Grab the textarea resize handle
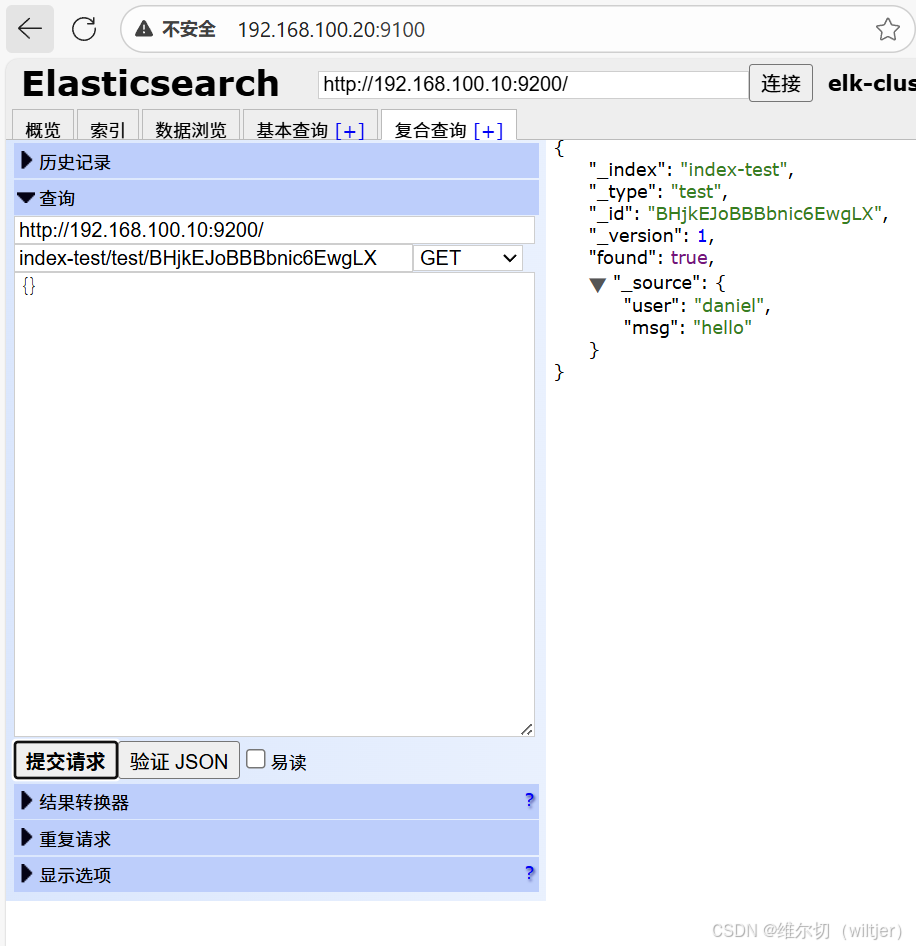This screenshot has width=916, height=946. 527,729
